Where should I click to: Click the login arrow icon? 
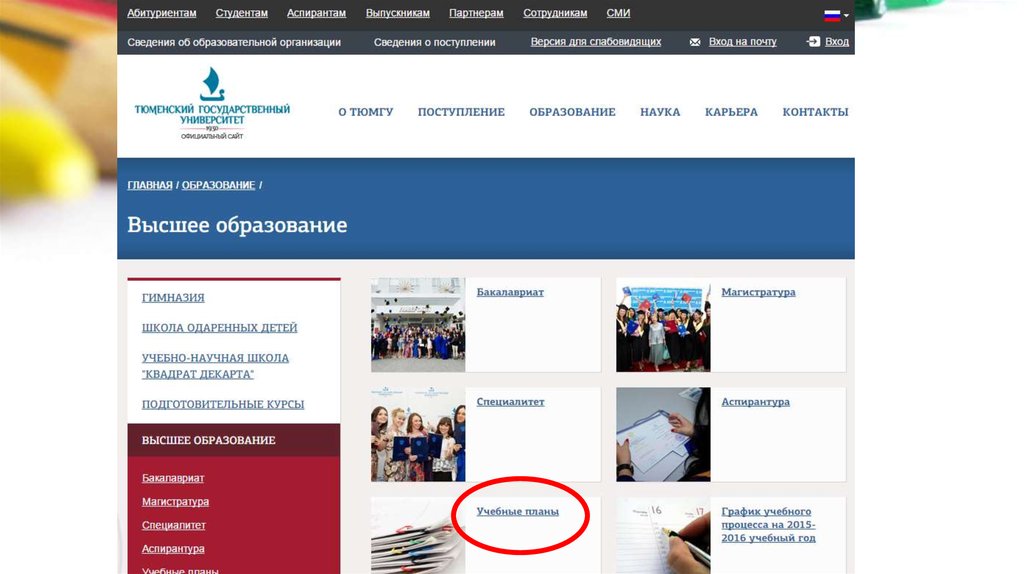(x=813, y=42)
